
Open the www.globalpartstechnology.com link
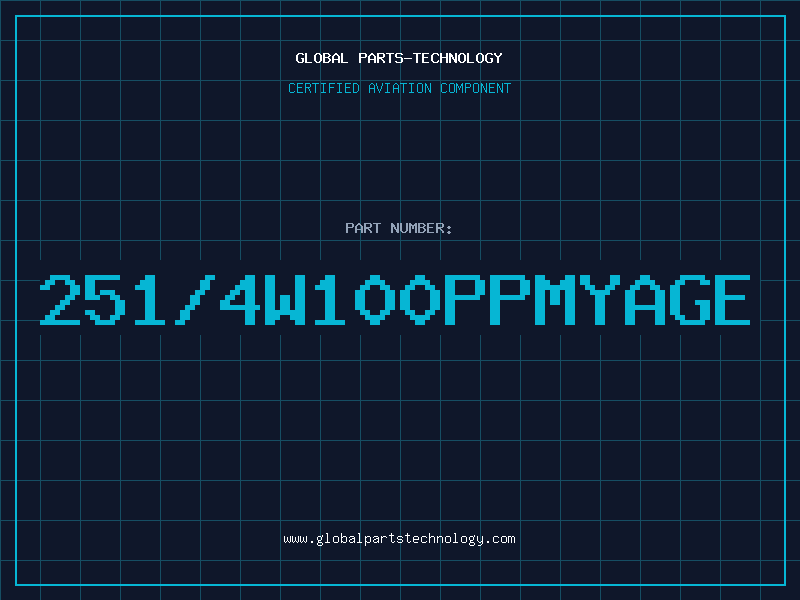399,539
